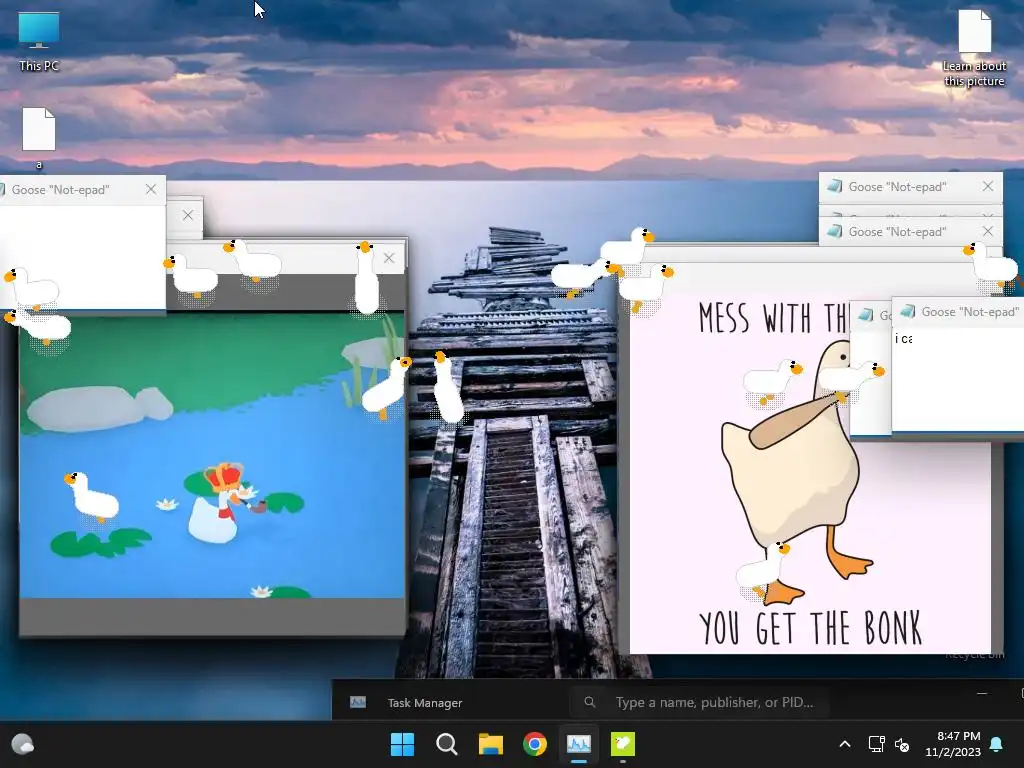Open the weather widgets icon on the taskbar
Image resolution: width=1024 pixels, height=768 pixels.
(23, 744)
